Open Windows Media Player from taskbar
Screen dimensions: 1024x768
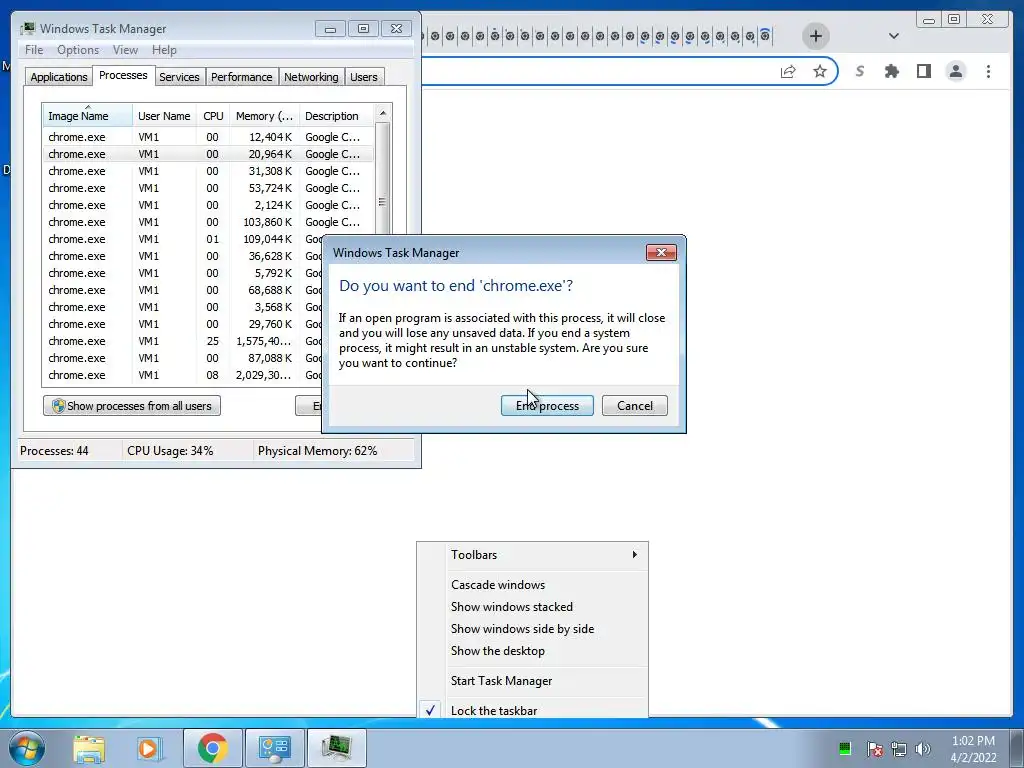pyautogui.click(x=148, y=748)
